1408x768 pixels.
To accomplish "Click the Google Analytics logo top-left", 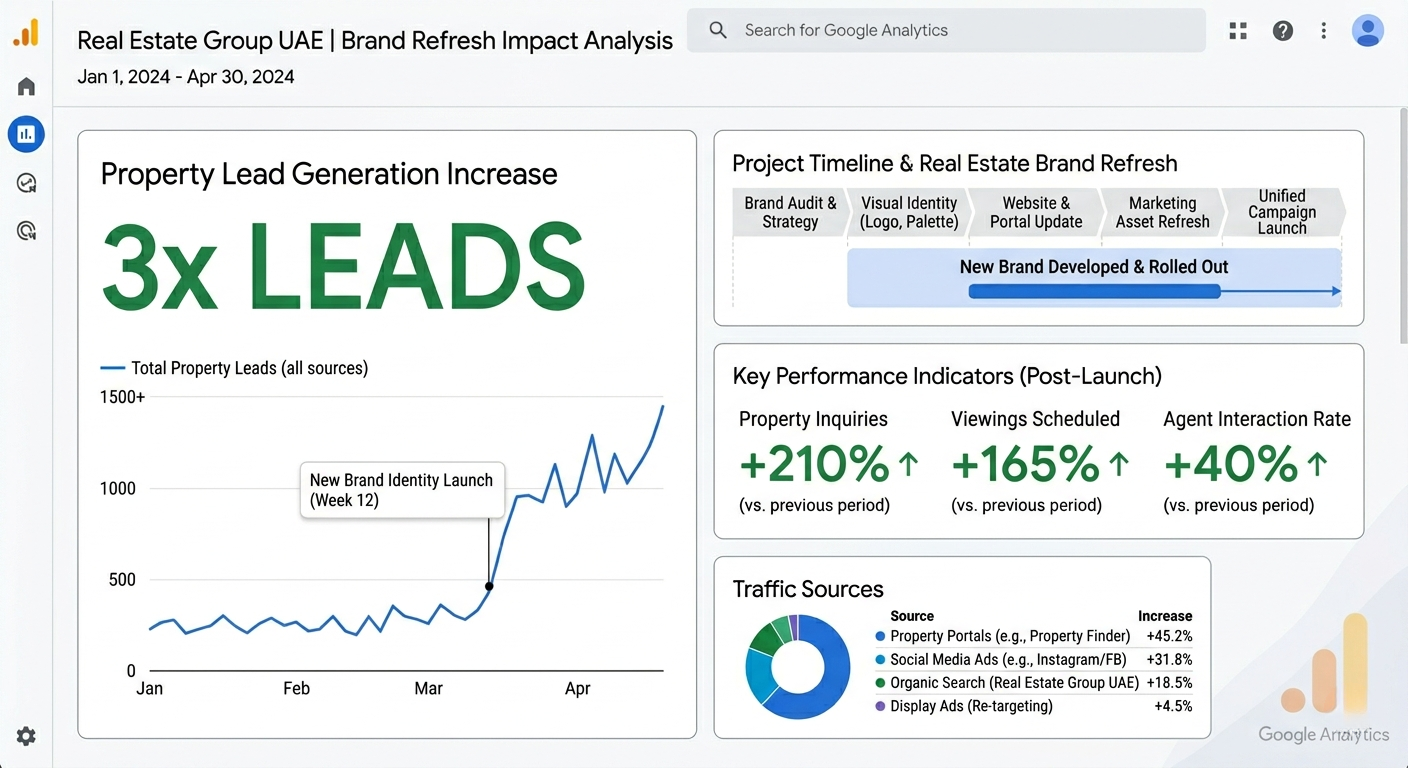I will click(26, 33).
